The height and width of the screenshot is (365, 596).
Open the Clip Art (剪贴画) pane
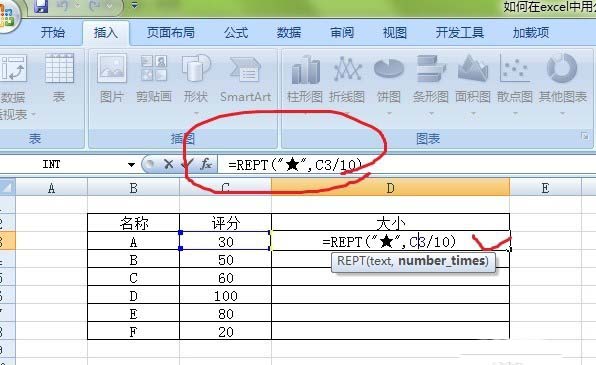(x=154, y=79)
